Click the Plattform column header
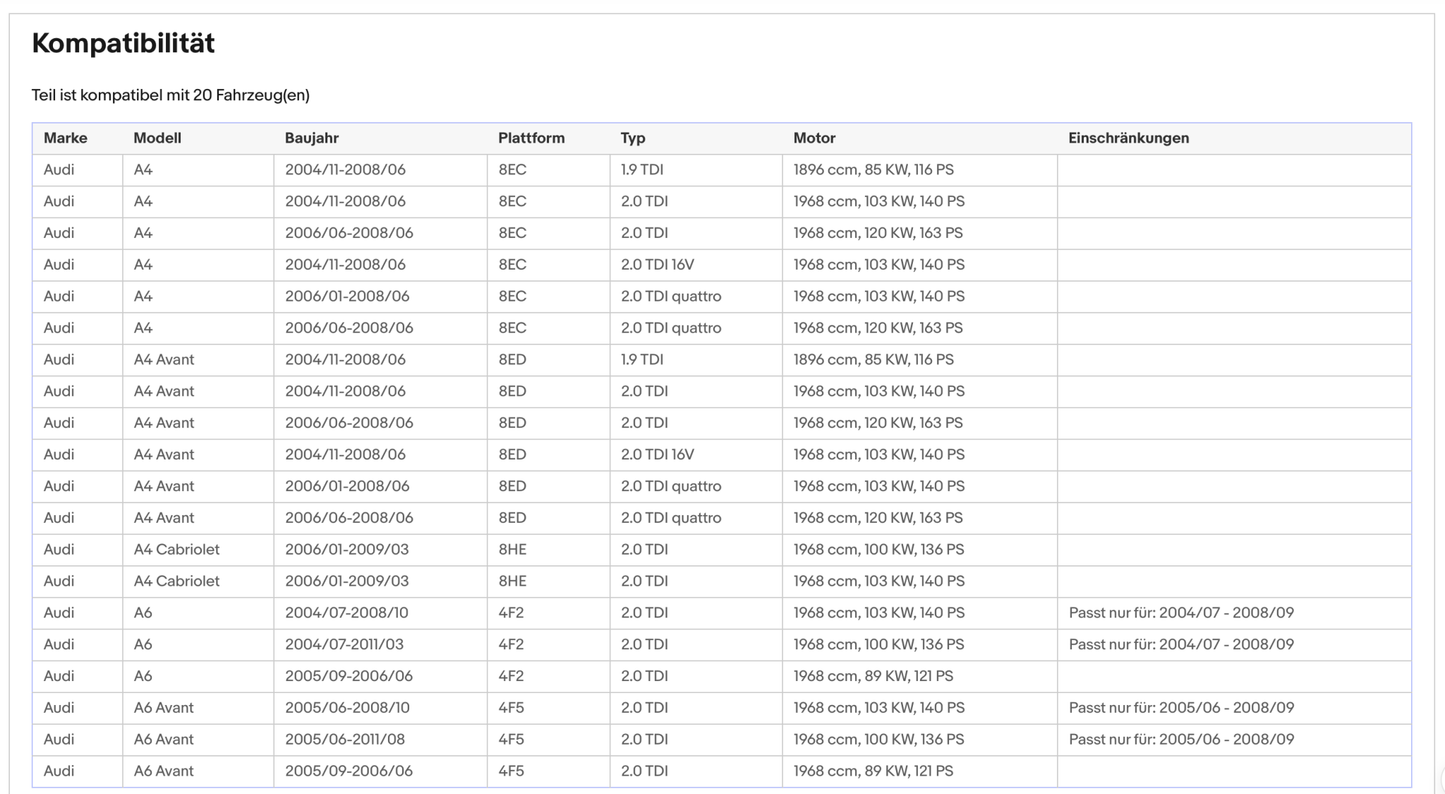 531,138
